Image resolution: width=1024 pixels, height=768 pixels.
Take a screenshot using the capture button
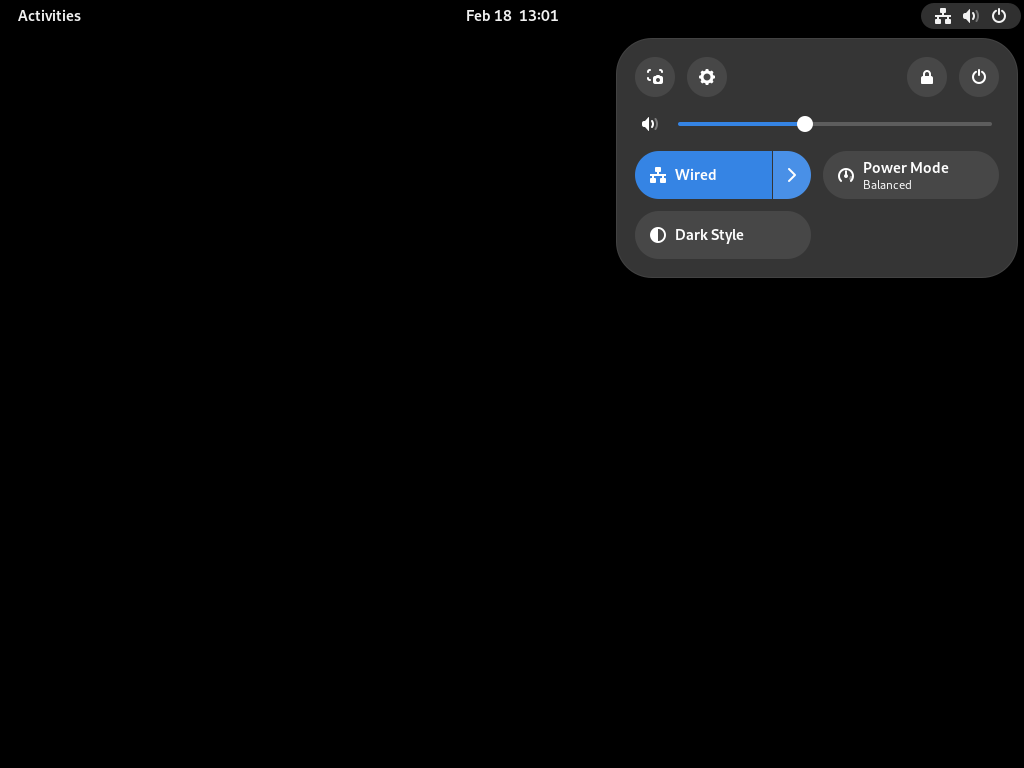tap(654, 77)
